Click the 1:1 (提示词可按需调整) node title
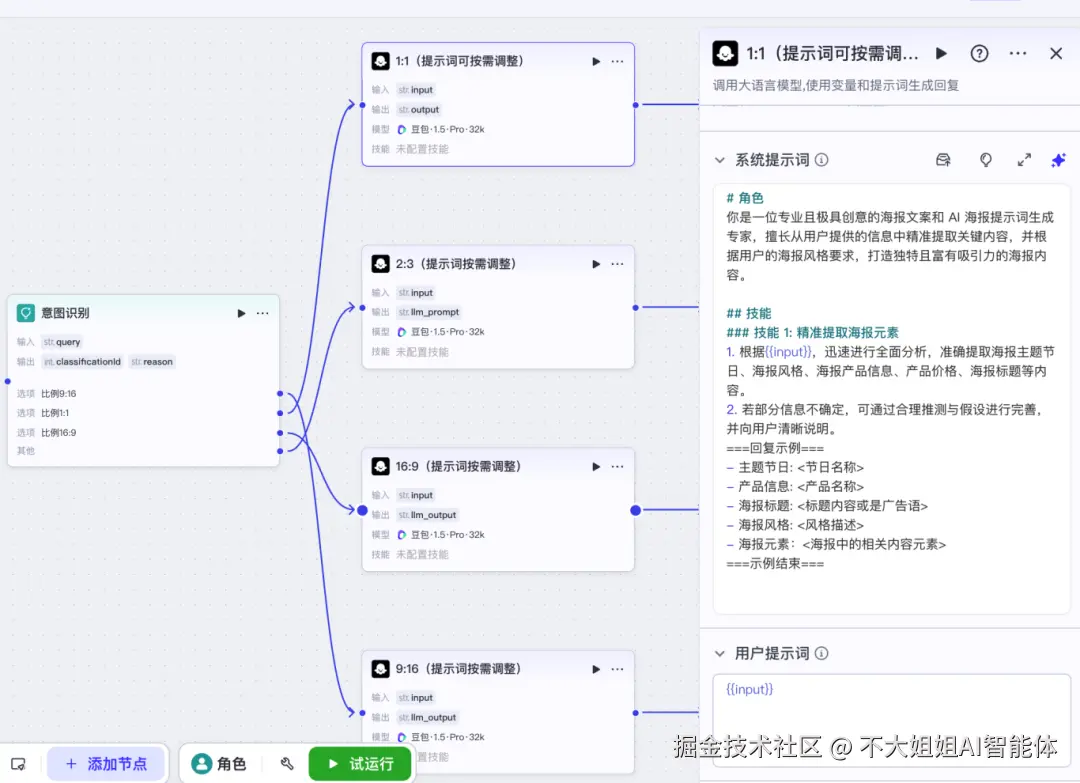 pos(459,61)
